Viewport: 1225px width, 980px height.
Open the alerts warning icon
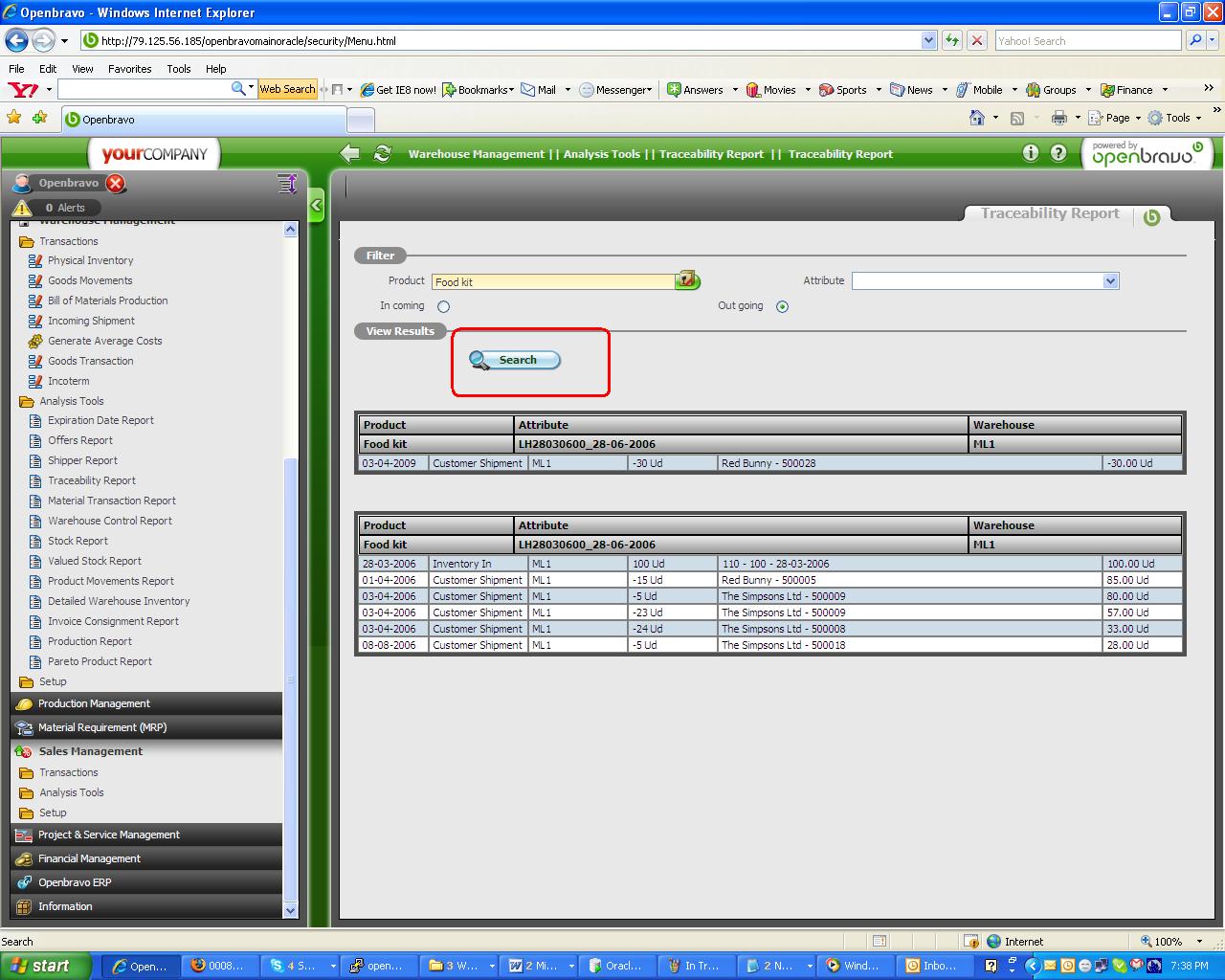coord(22,208)
